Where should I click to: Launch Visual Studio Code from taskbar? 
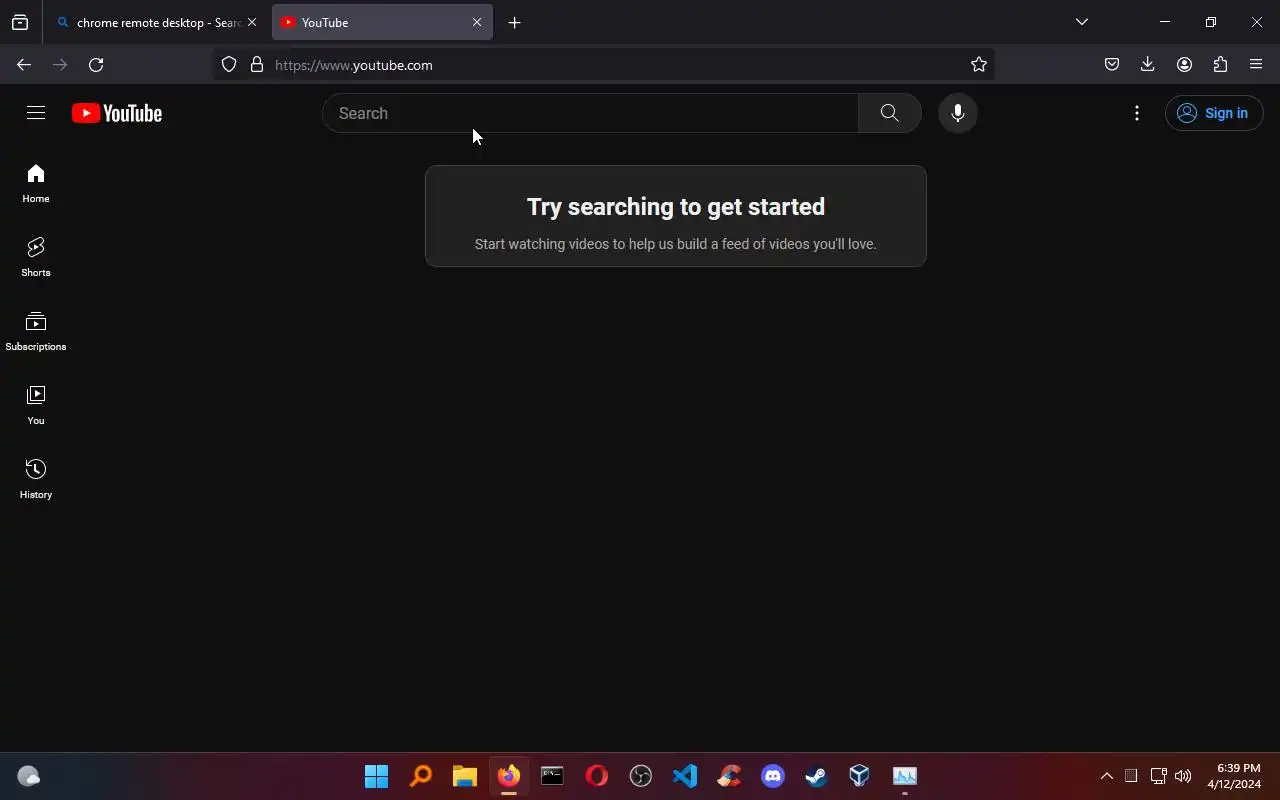click(x=685, y=776)
